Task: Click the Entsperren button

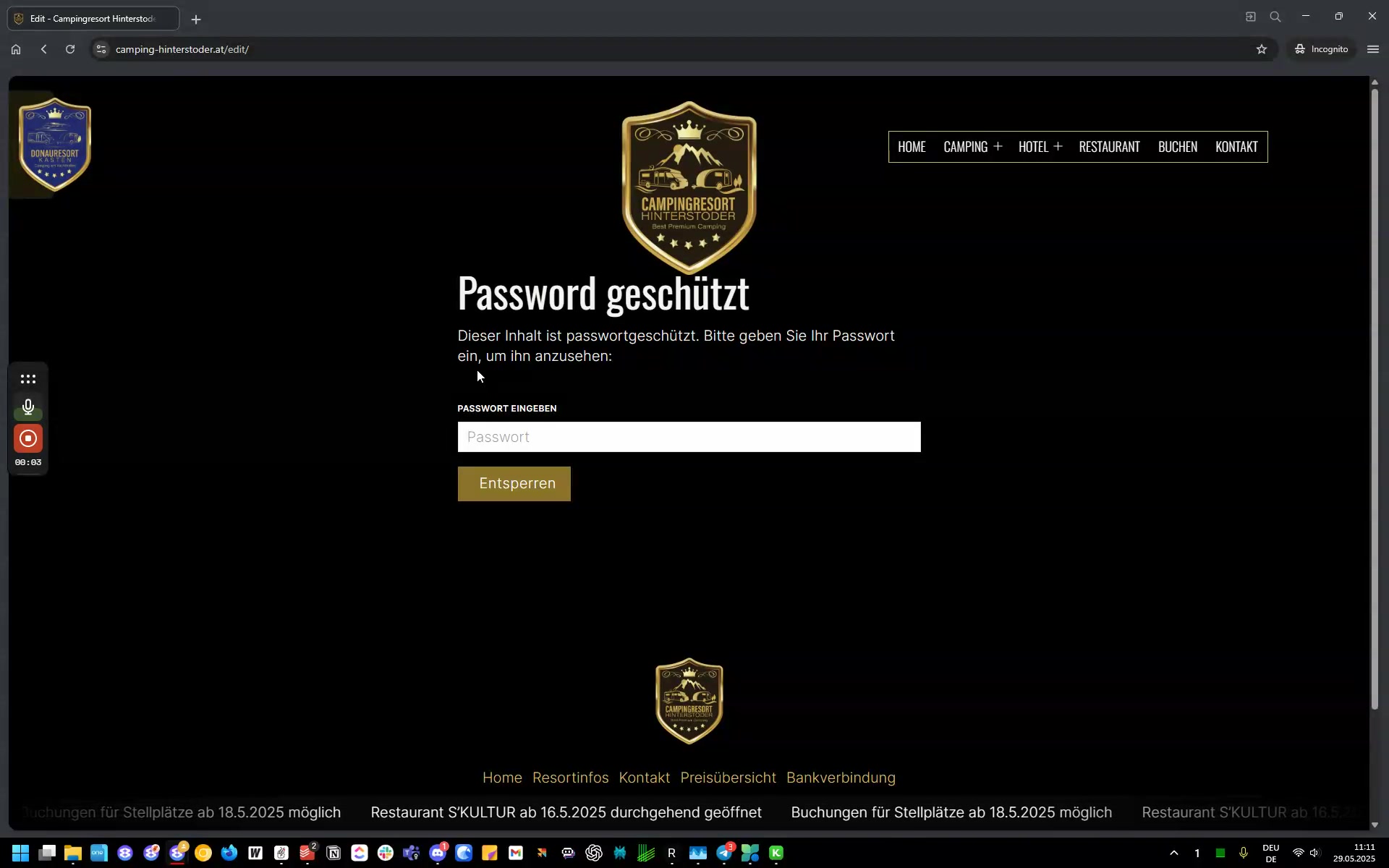Action: click(x=514, y=484)
